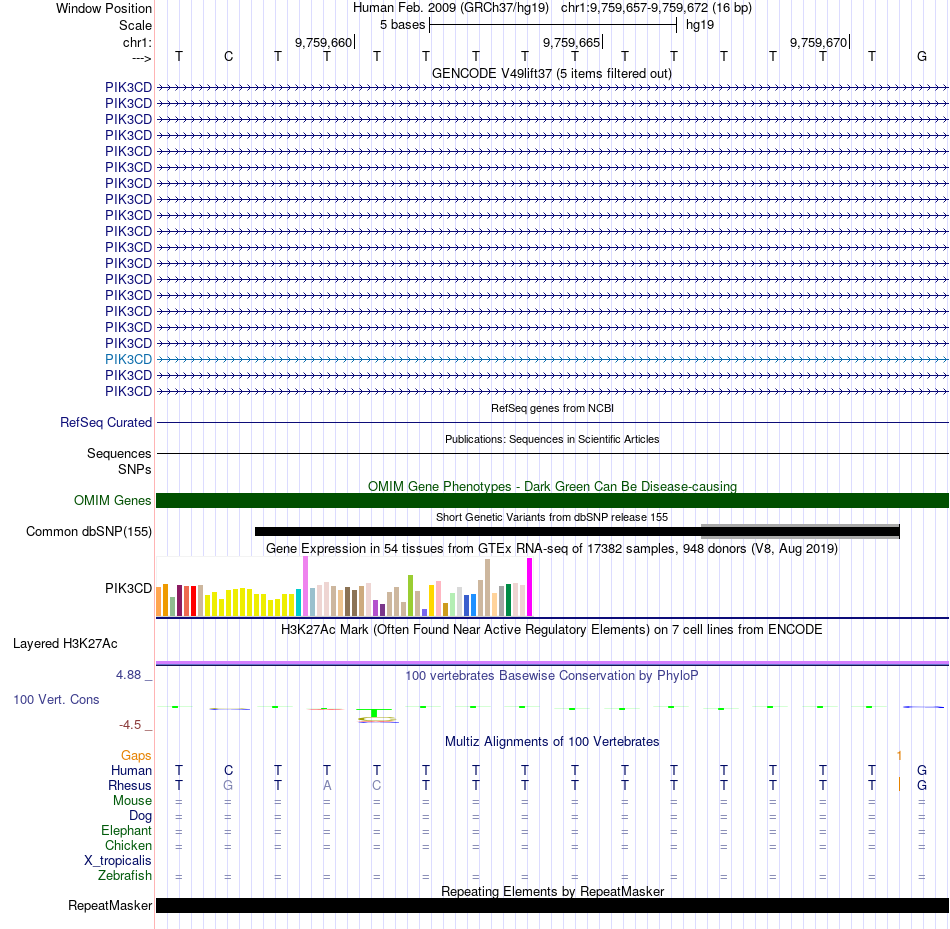Click the PhyloP Basewise Conservation title
Screen dimensions: 950x929
(x=552, y=675)
